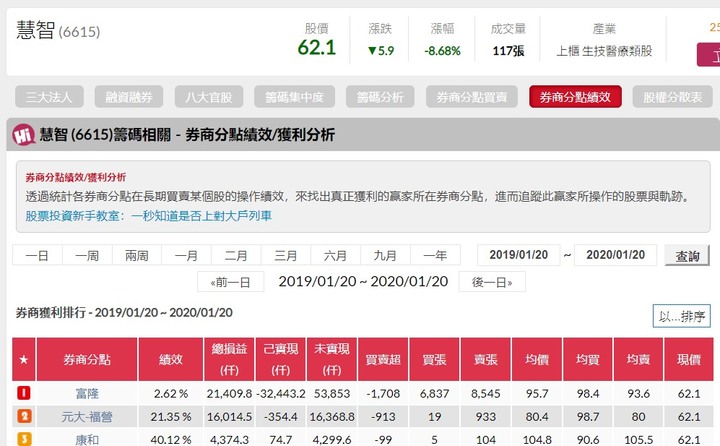
Task: Click the cut-off magenta button at top right
Action: pyautogui.click(x=709, y=55)
